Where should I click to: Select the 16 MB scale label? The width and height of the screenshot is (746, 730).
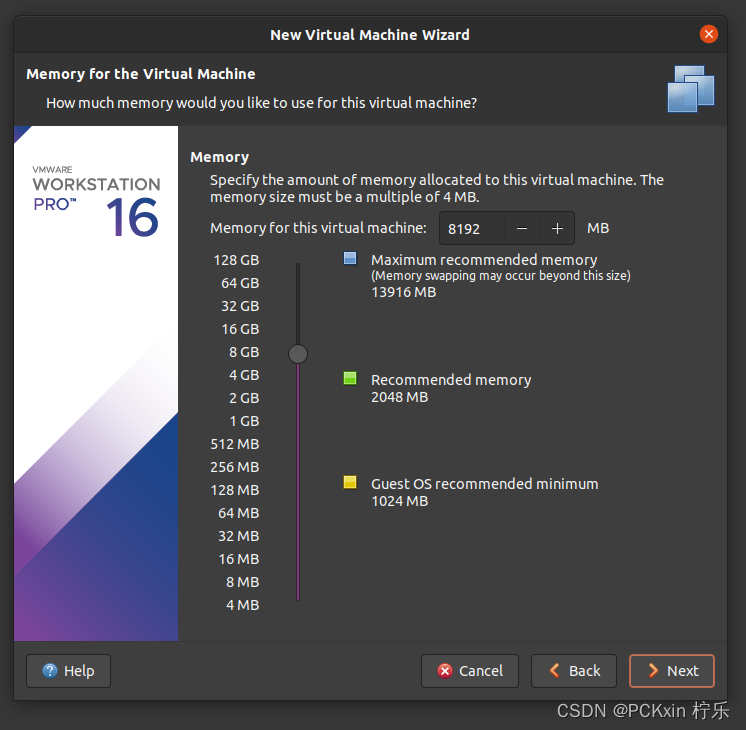(x=238, y=559)
